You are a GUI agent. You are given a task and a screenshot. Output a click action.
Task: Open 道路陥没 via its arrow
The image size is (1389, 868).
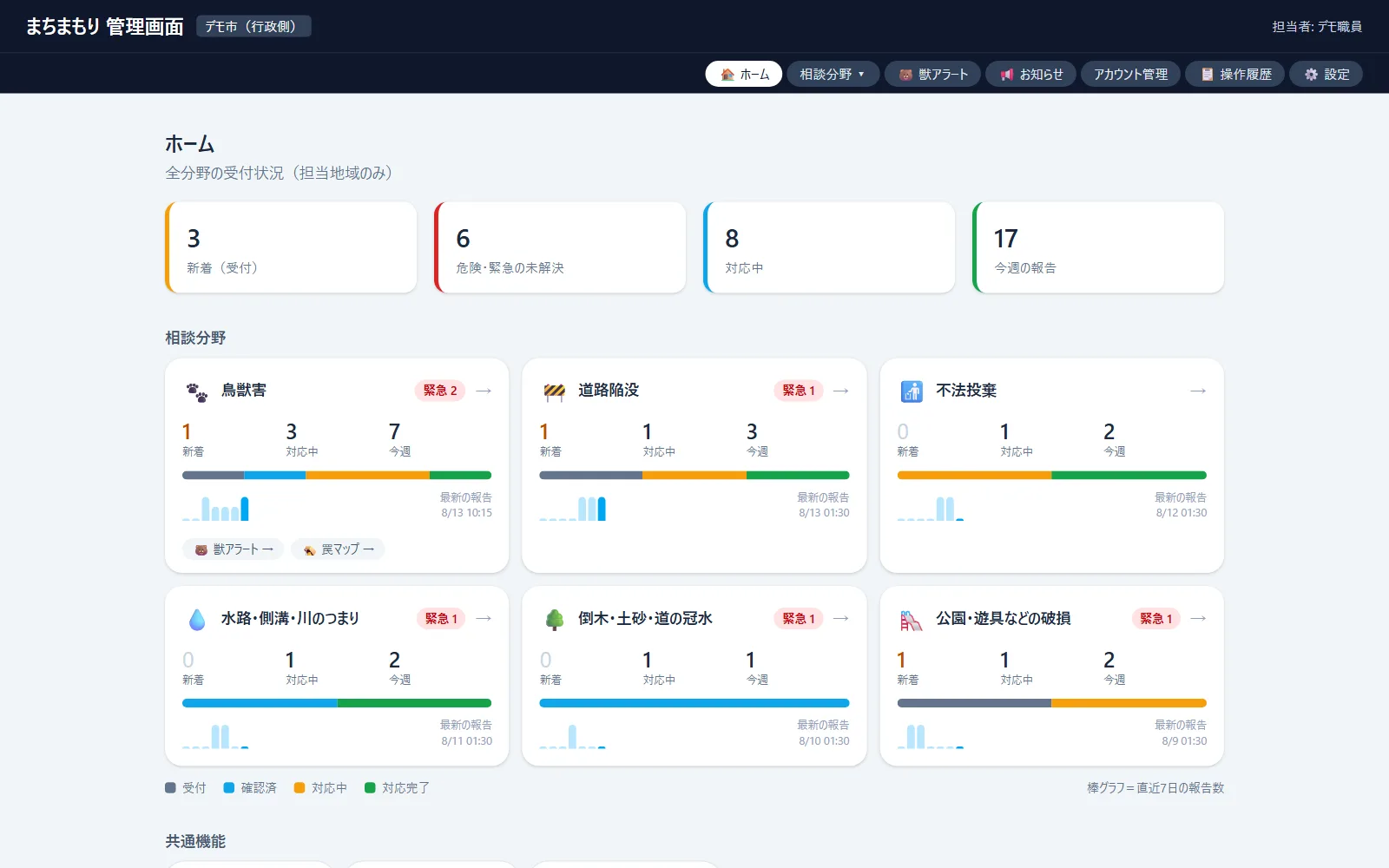(840, 391)
